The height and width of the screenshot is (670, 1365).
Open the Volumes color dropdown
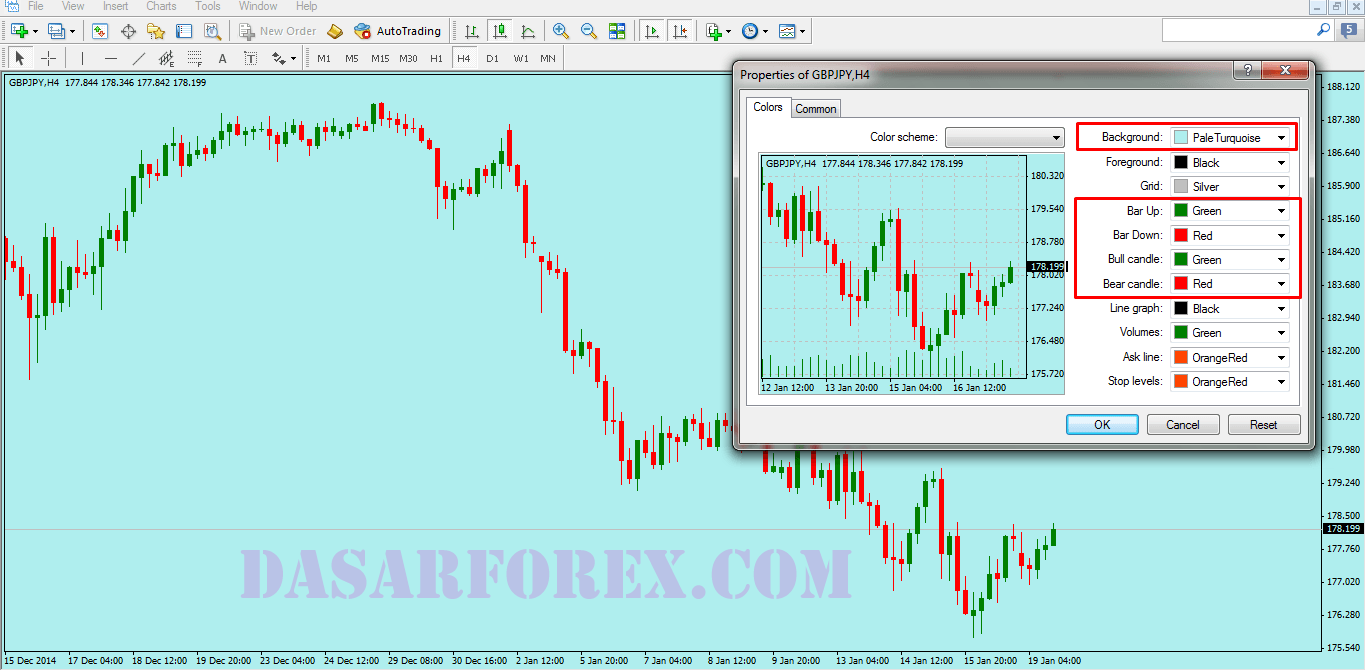pyautogui.click(x=1230, y=332)
